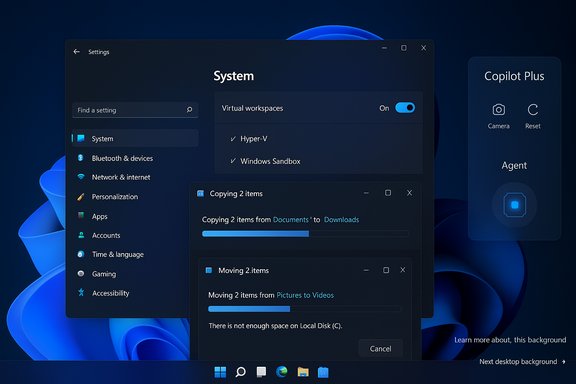Viewport: 576px width, 384px height.
Task: Click the Gaming icon in sidebar
Action: [81, 273]
